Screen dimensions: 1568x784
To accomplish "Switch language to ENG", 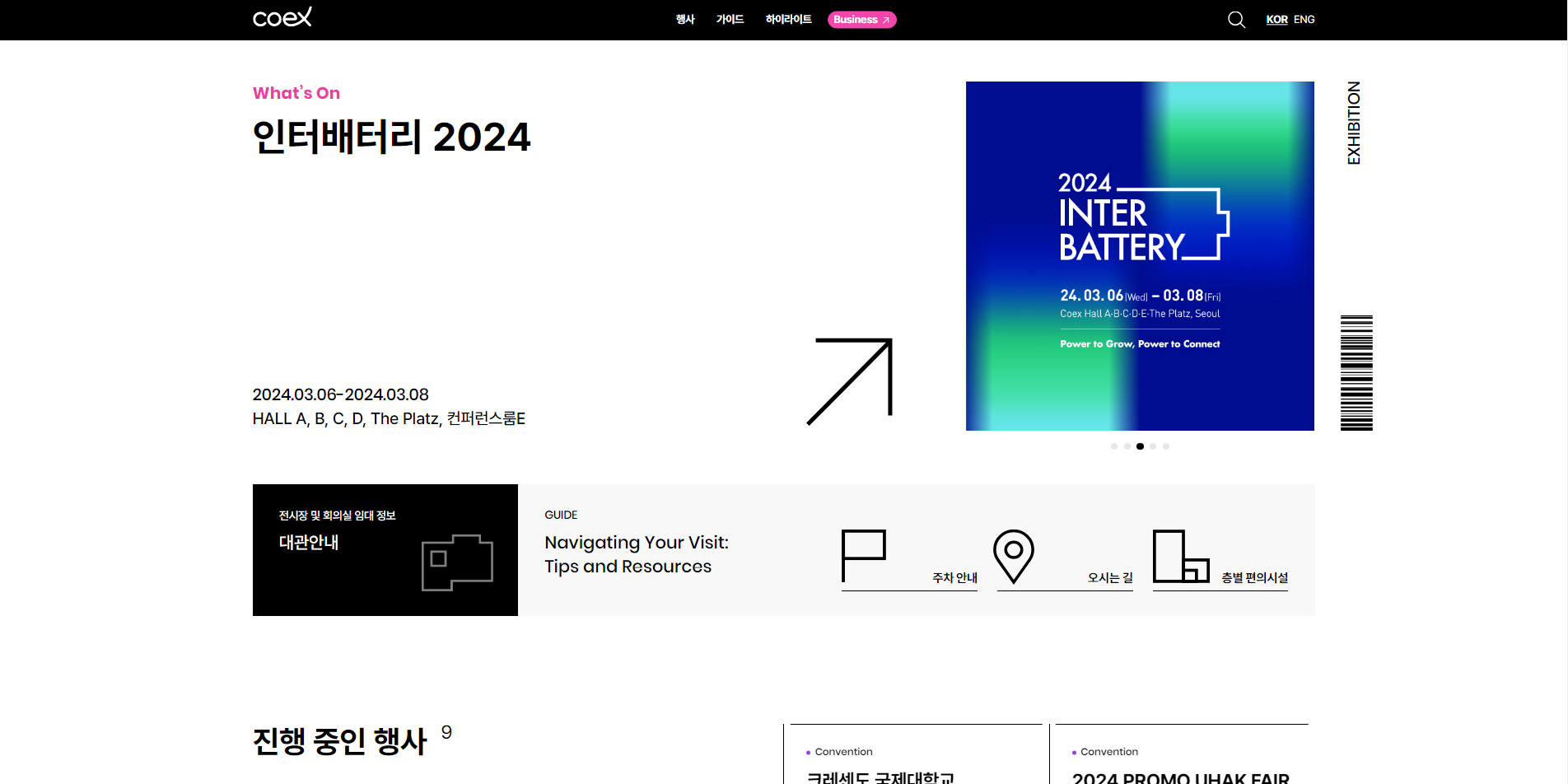I will pyautogui.click(x=1304, y=20).
